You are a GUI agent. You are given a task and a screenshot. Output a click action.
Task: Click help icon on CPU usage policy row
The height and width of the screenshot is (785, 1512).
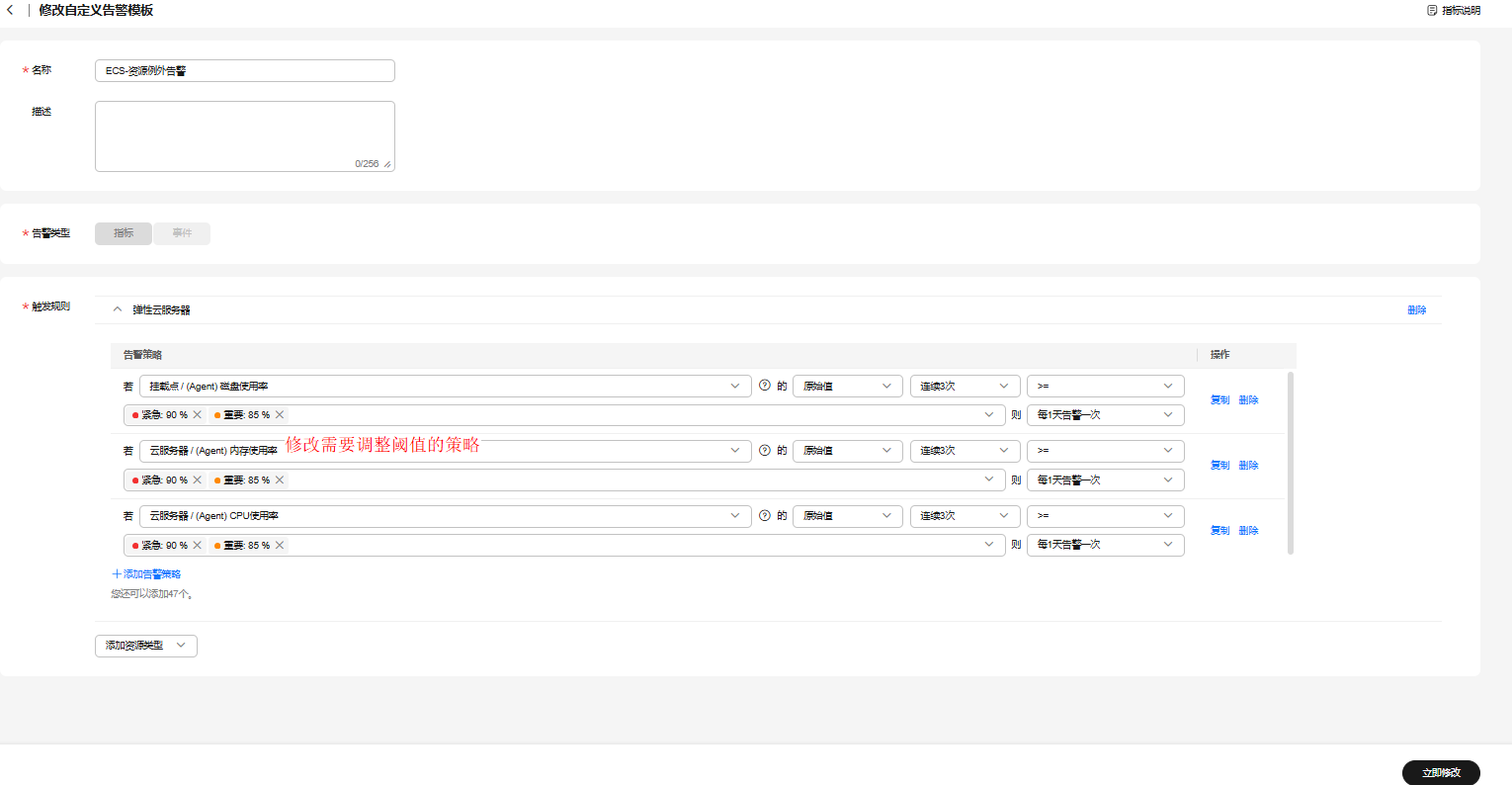point(764,515)
